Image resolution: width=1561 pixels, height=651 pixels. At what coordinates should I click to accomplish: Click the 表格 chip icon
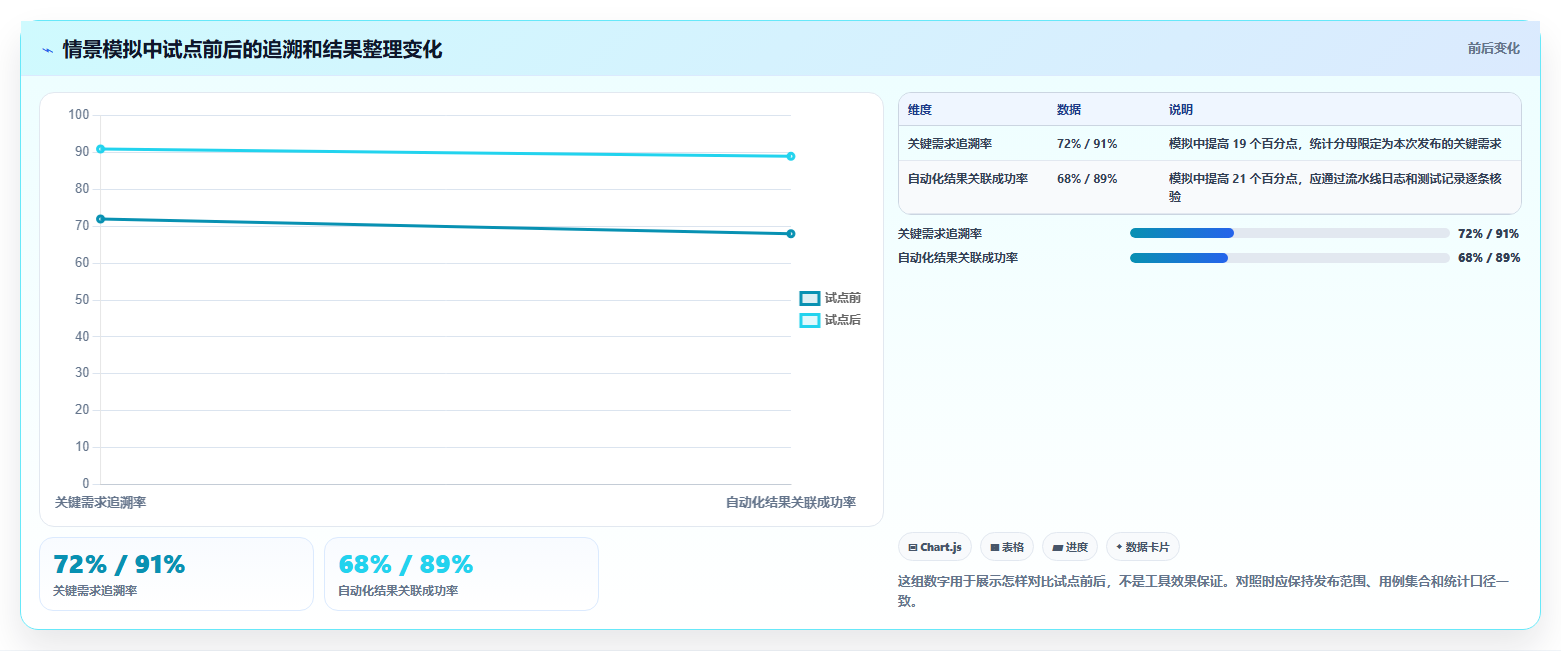coord(995,547)
